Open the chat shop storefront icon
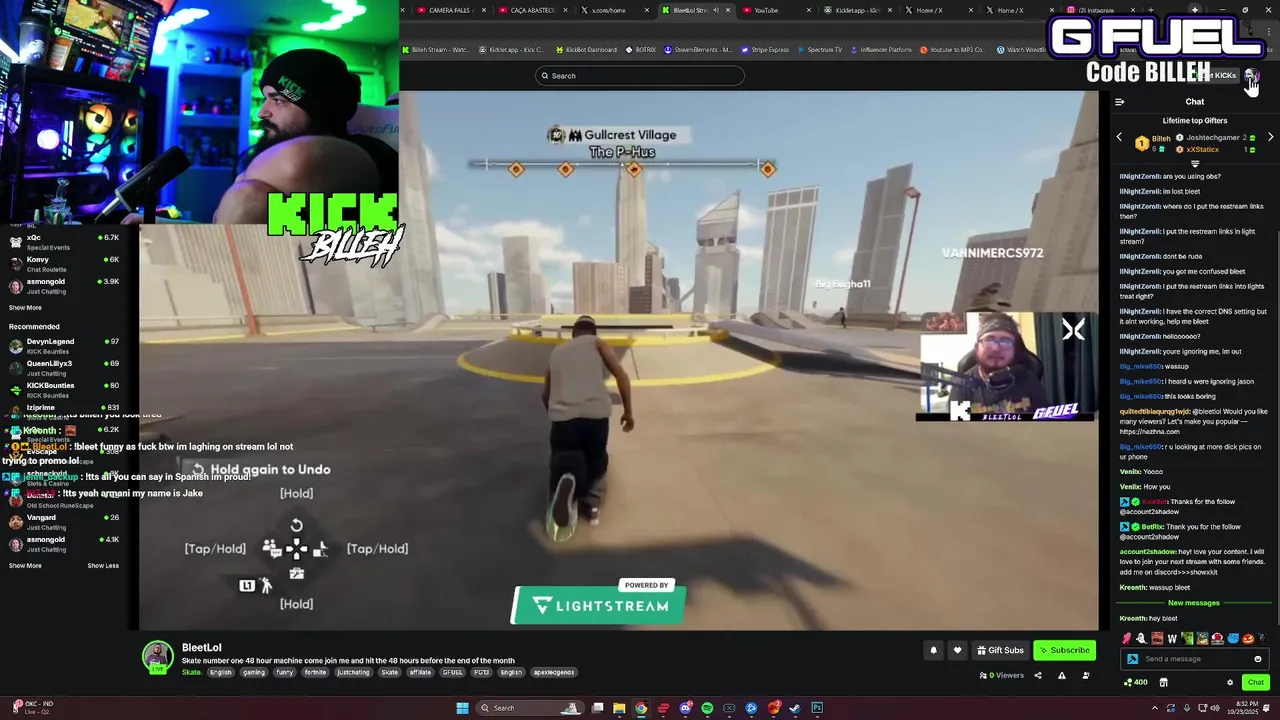1280x720 pixels. pos(1163,682)
